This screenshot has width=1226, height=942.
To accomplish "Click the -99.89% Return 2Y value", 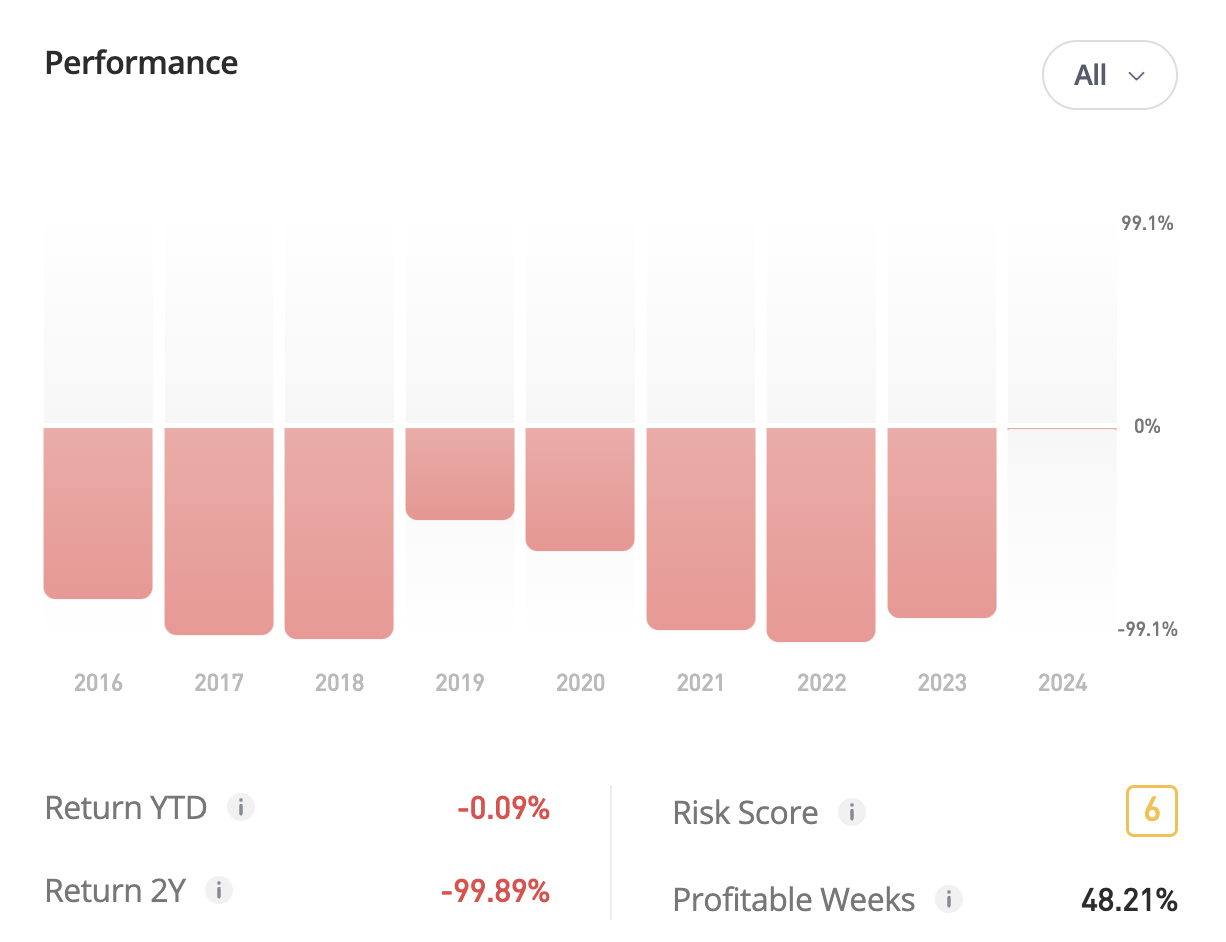I will tap(495, 891).
